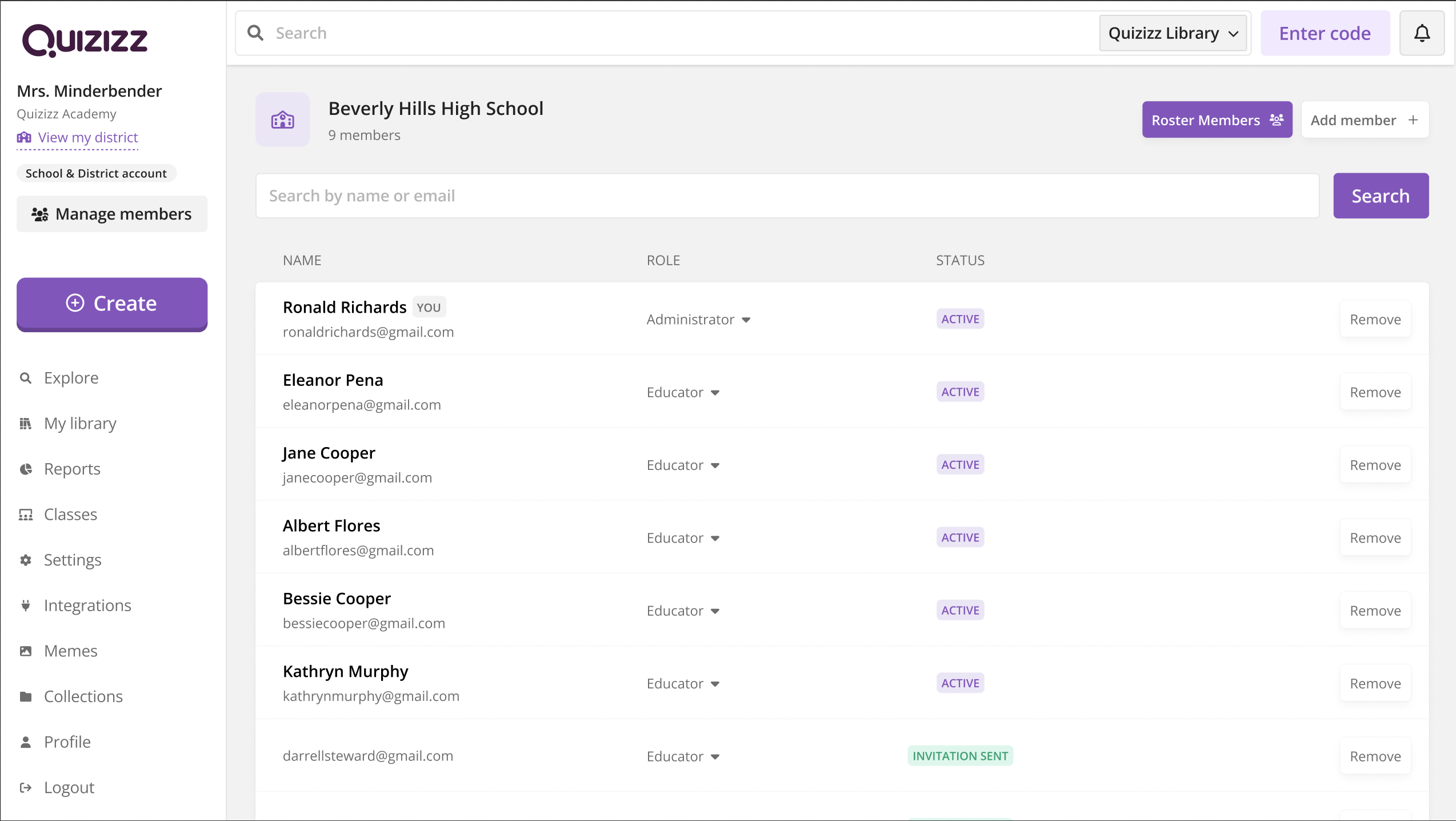Click kathrynmurphy@gmail.com email text
Screen dimensions: 1456x821
(371, 696)
